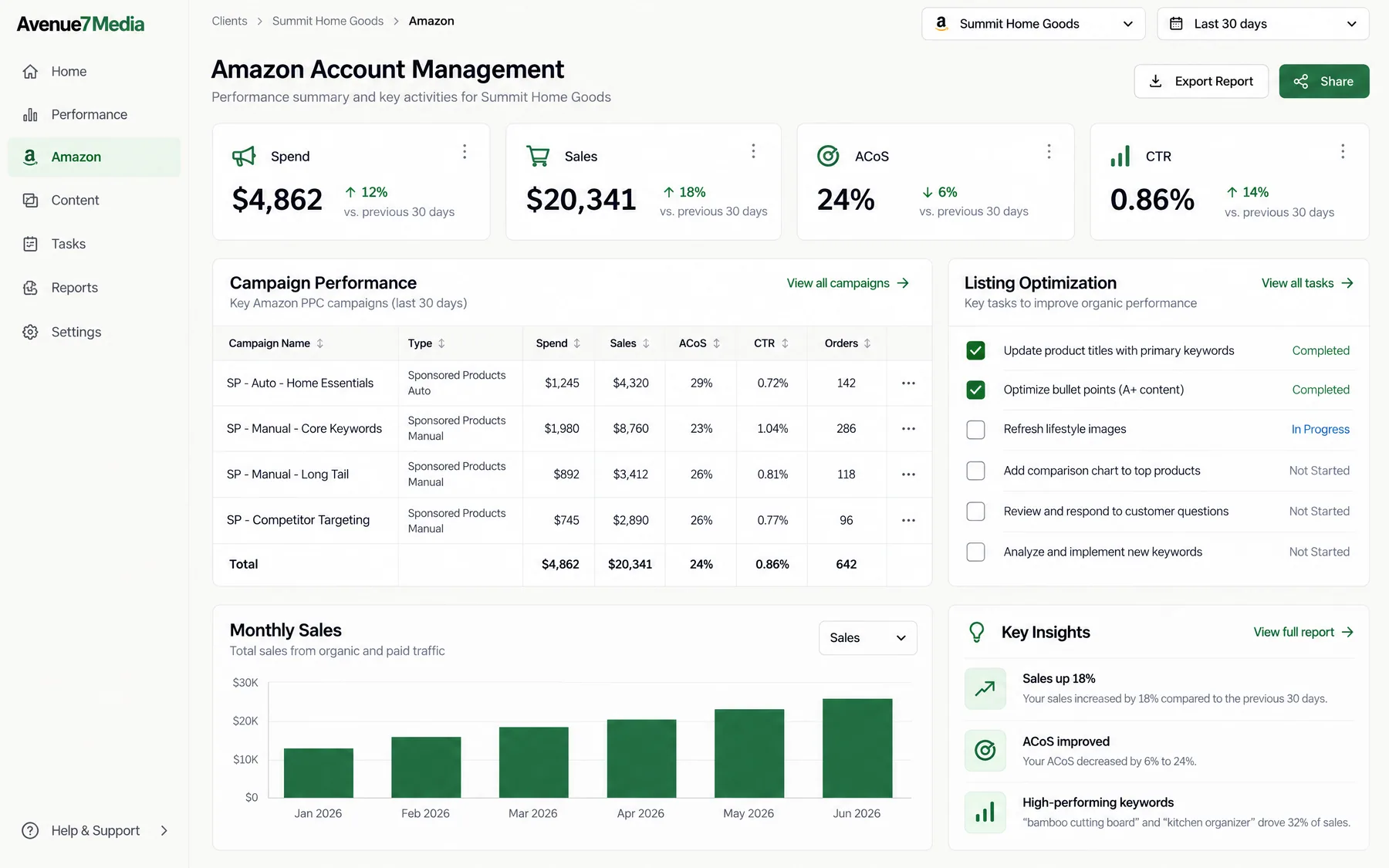Click the CTR bar chart icon

click(1120, 156)
